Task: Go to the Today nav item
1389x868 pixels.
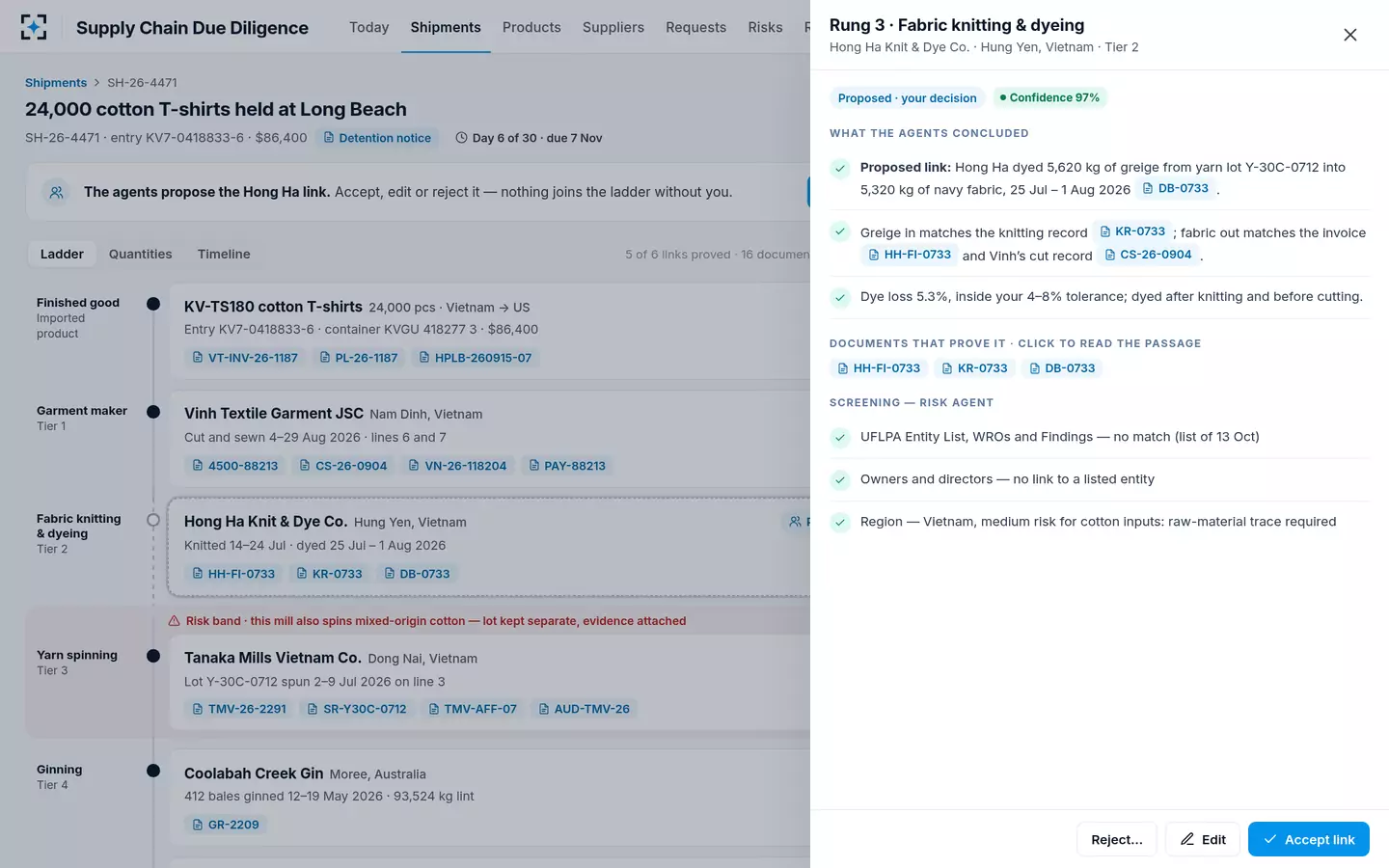Action: (x=369, y=27)
